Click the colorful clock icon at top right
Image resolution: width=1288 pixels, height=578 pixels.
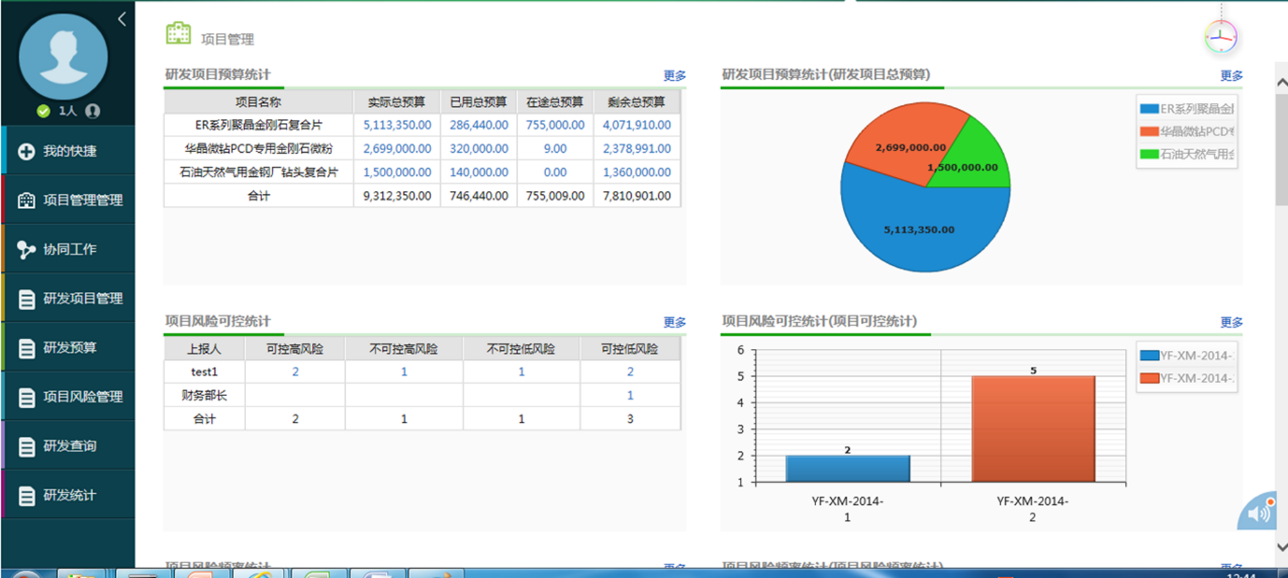1220,38
